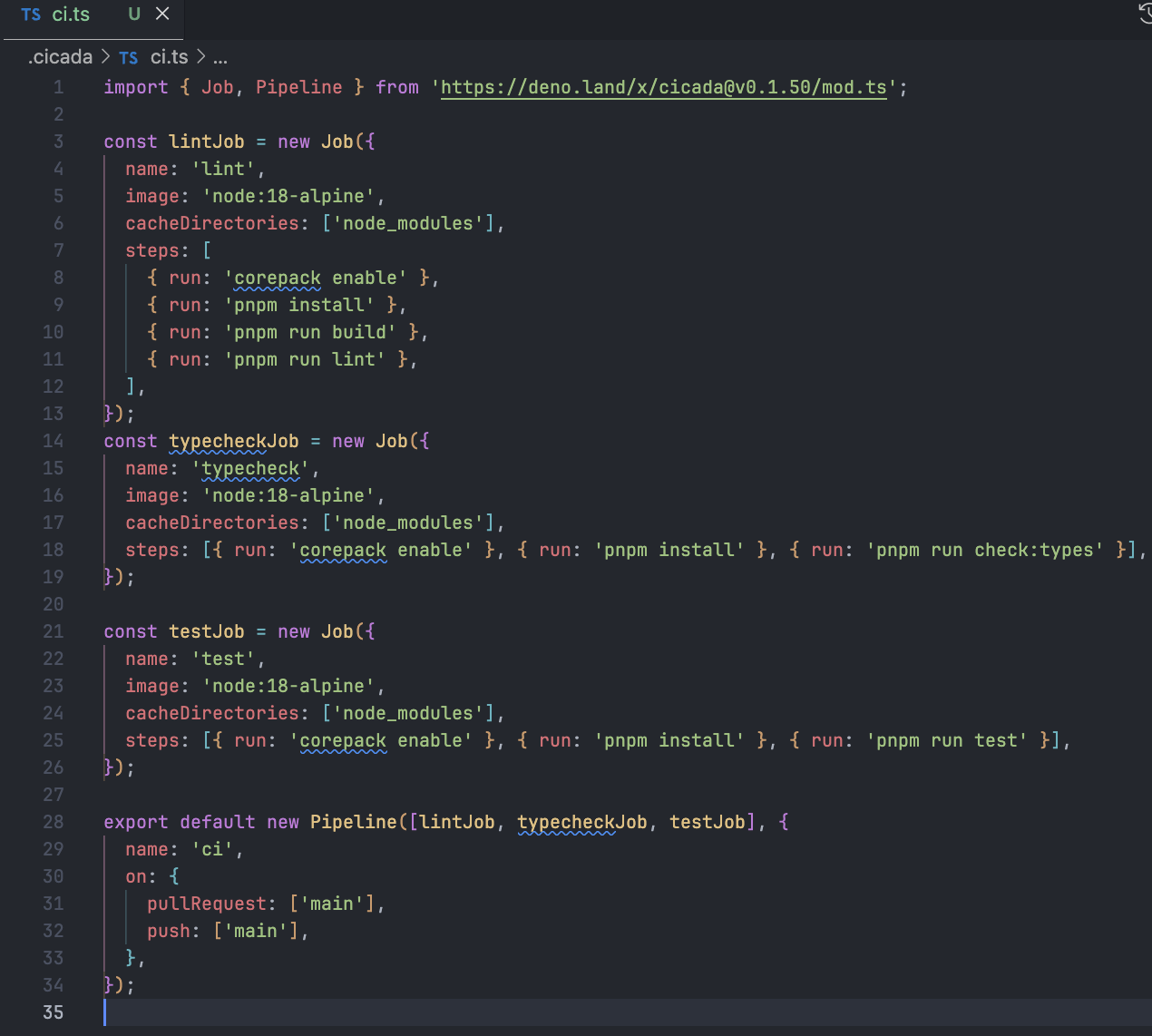Click line number 28 in the gutter
This screenshot has width=1152, height=1036.
pos(54,822)
